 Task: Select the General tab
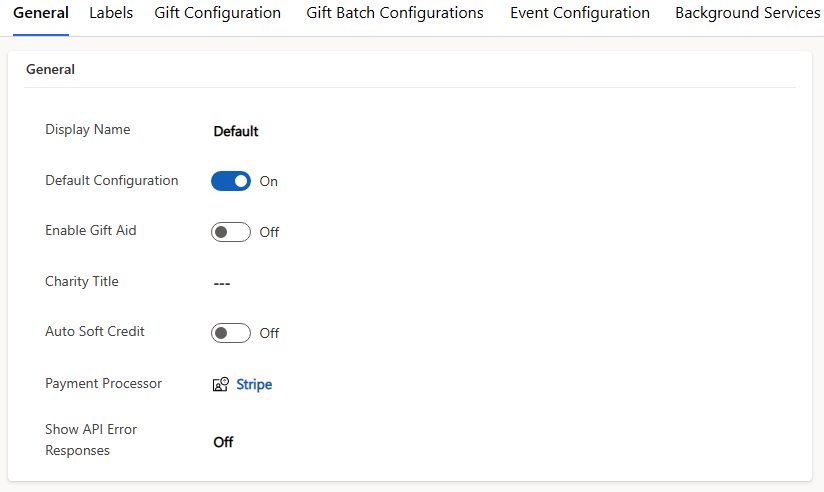pos(41,13)
